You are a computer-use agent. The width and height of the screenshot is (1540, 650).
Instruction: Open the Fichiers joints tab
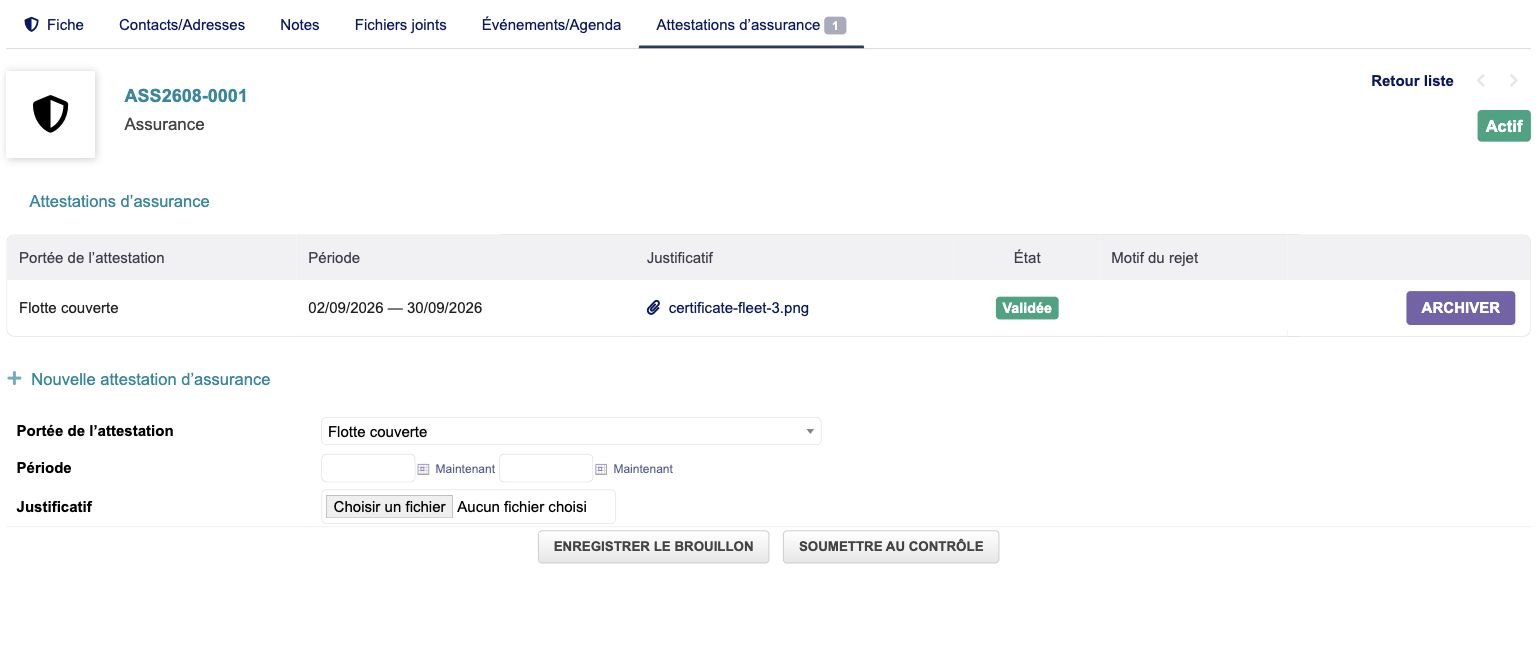tap(401, 24)
